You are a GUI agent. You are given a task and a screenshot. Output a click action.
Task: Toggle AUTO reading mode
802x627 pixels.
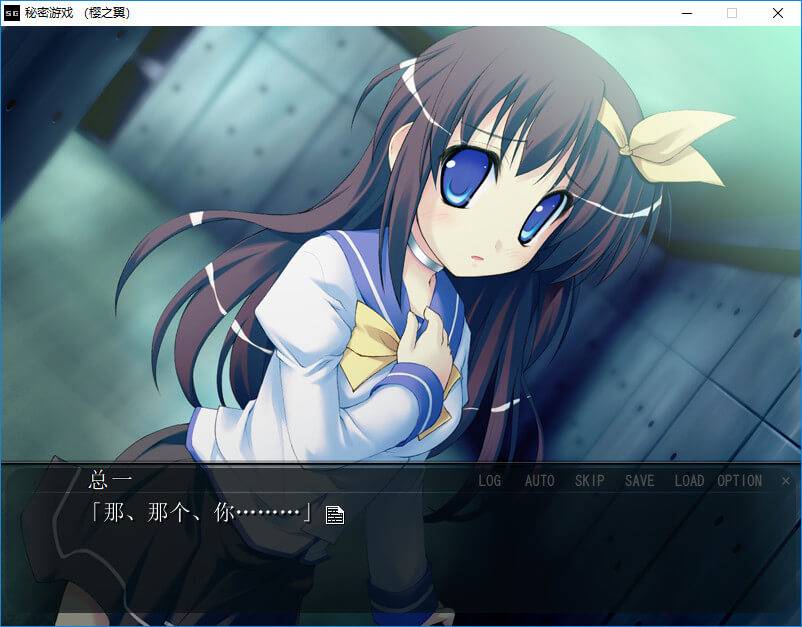click(x=539, y=481)
